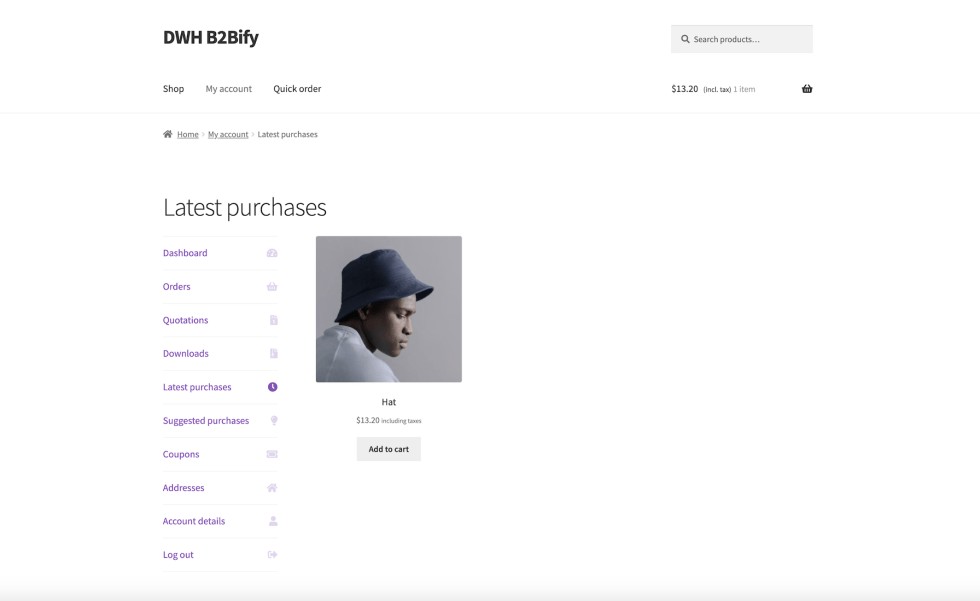Open the Hat product title link
The width and height of the screenshot is (980, 601).
tap(388, 402)
